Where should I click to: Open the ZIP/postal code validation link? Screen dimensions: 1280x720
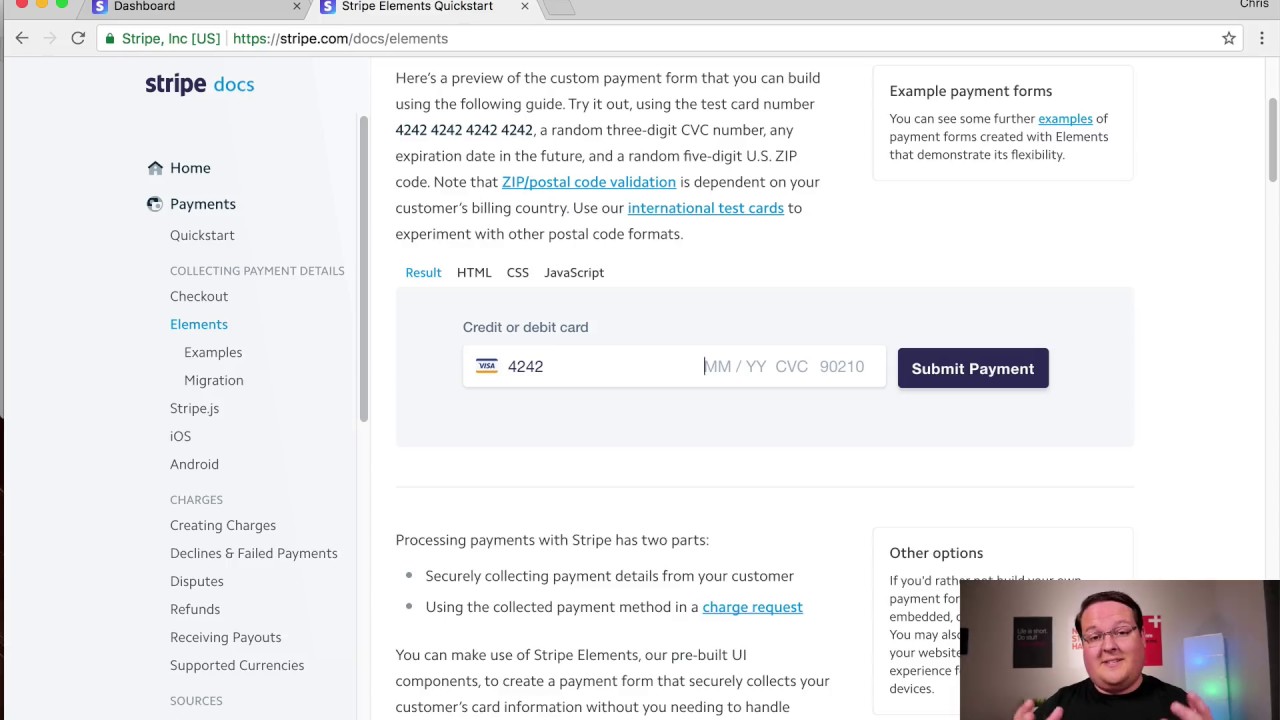click(x=589, y=182)
